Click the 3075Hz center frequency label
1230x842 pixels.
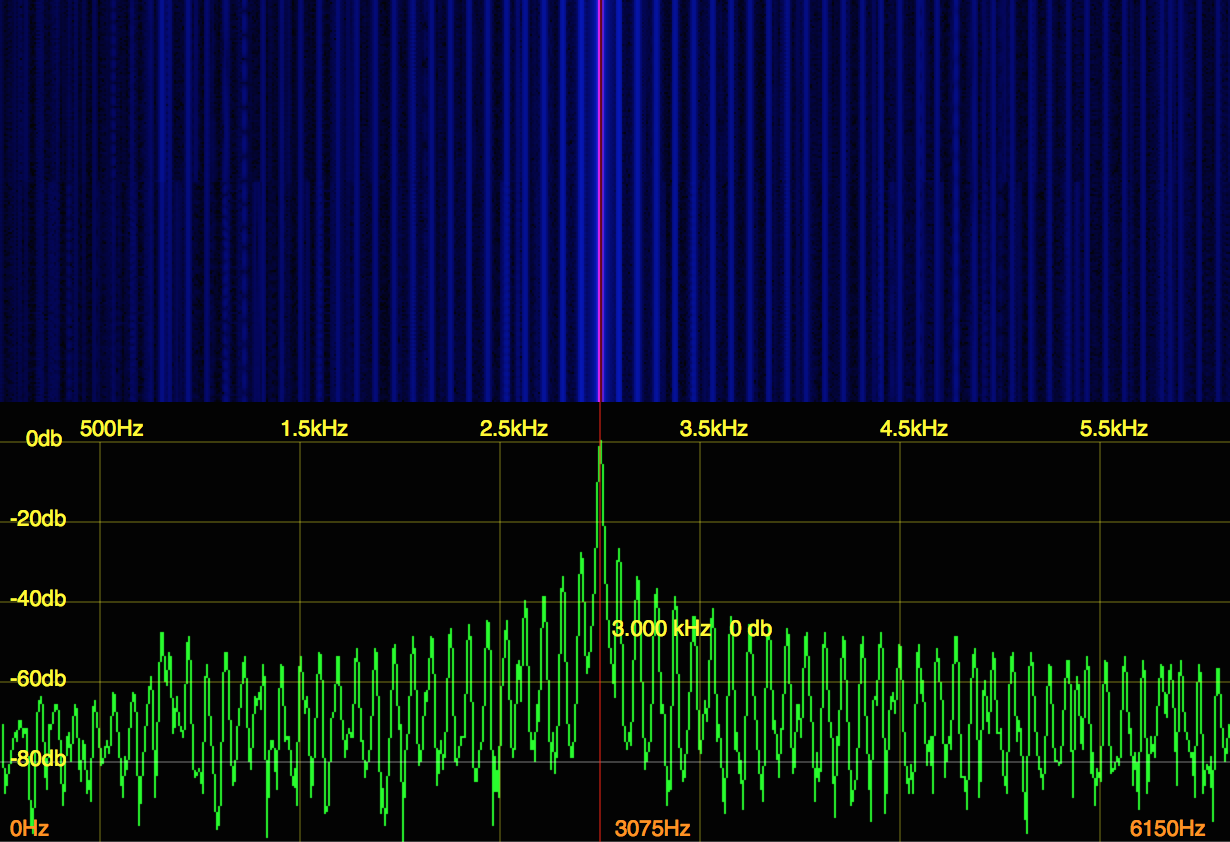(x=653, y=829)
